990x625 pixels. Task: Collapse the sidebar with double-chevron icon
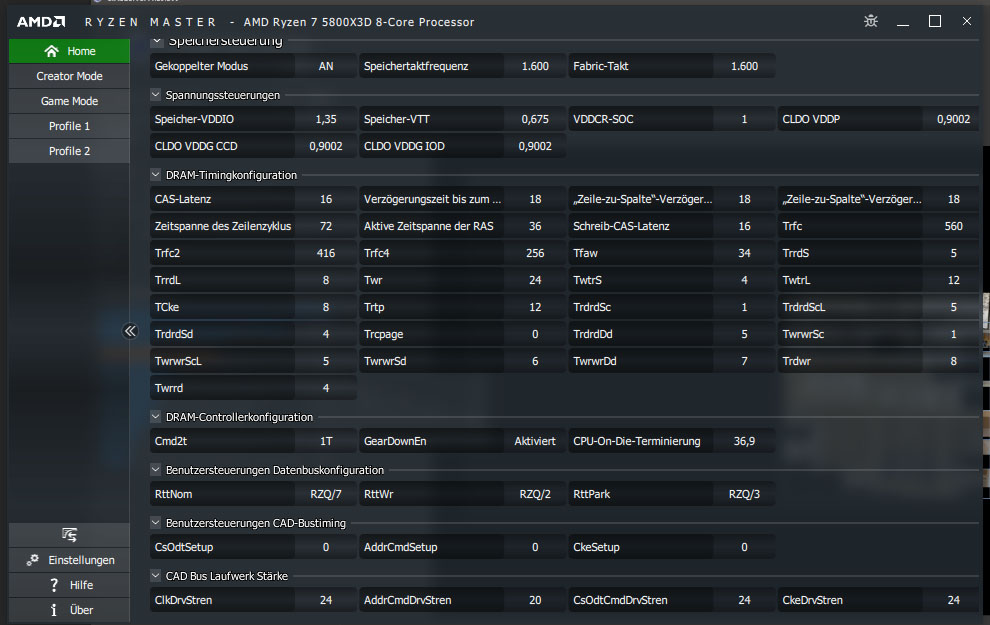[x=130, y=331]
